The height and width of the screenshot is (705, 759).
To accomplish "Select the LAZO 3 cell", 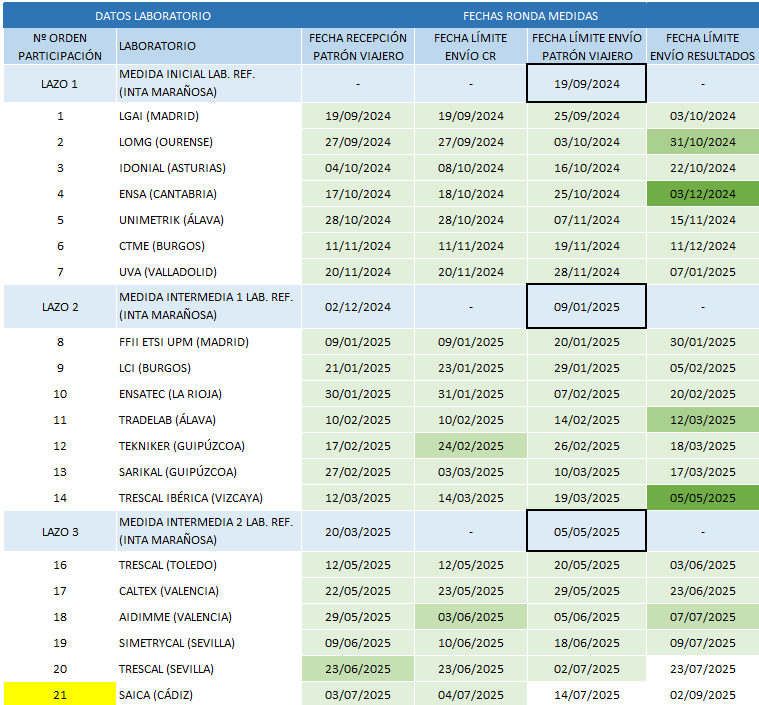I will [x=60, y=532].
